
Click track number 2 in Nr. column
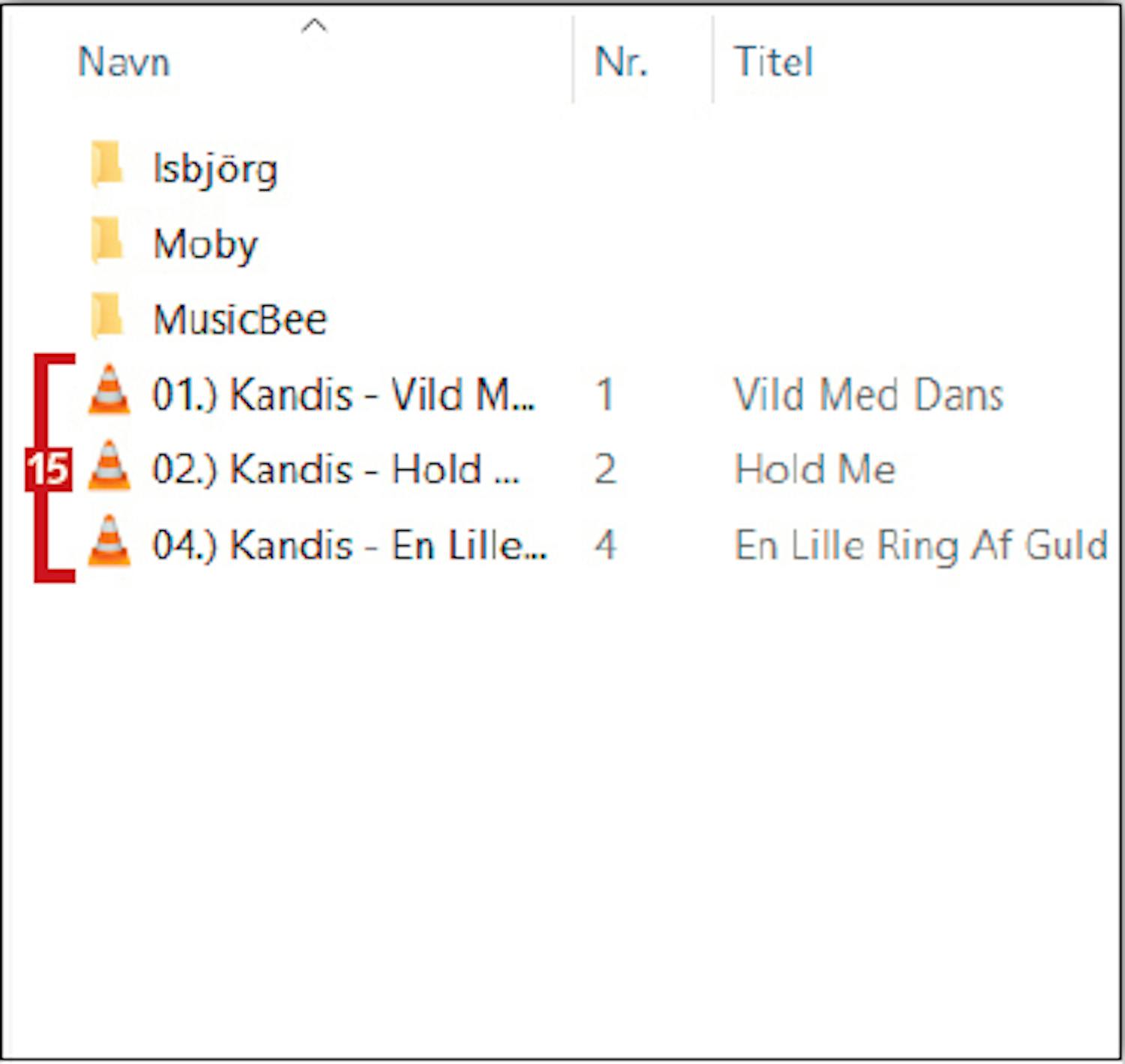605,469
